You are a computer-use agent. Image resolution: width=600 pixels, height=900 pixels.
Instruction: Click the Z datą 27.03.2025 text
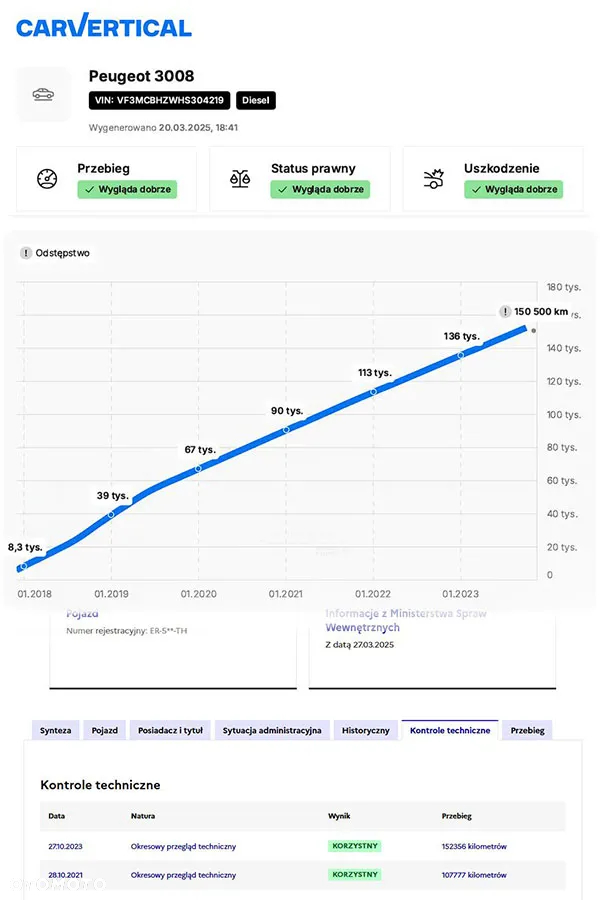click(359, 645)
